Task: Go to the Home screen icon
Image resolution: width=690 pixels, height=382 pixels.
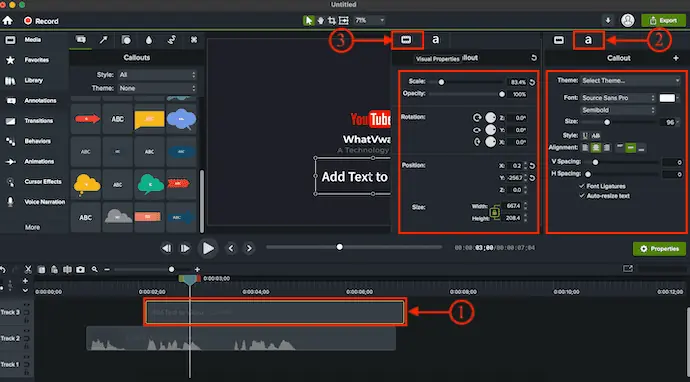Action: click(7, 21)
